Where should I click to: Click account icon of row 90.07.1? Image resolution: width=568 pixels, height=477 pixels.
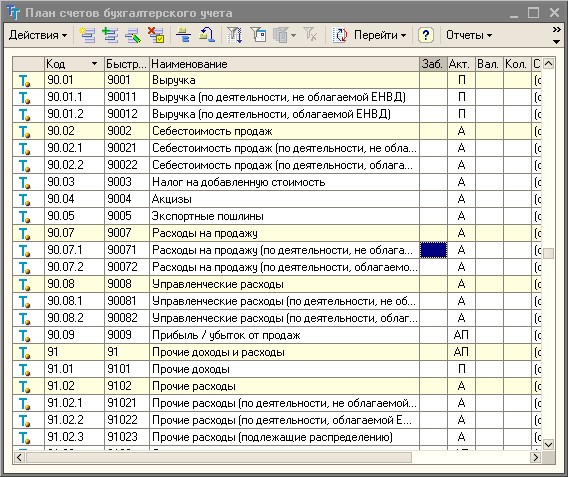point(24,251)
